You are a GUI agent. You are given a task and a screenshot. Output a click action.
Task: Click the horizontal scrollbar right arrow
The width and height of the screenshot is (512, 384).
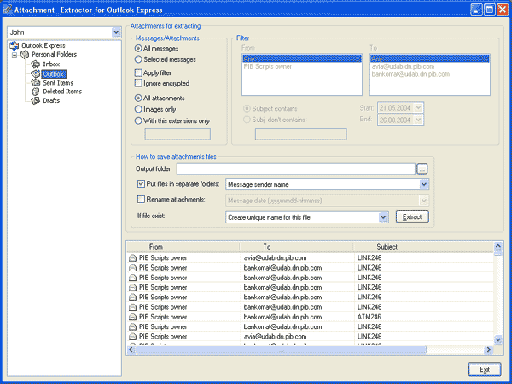pos(489,350)
